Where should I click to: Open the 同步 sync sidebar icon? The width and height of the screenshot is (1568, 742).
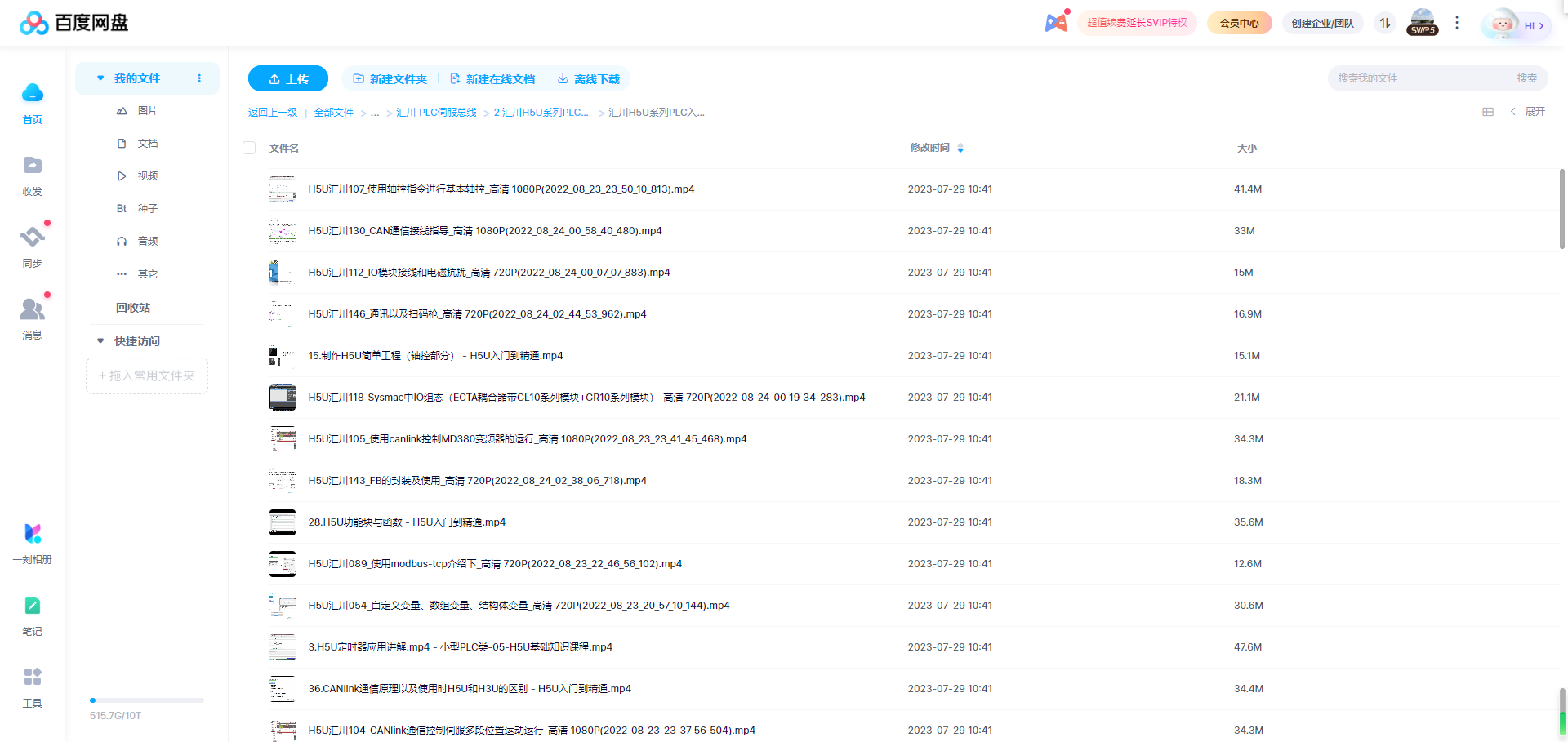32,247
